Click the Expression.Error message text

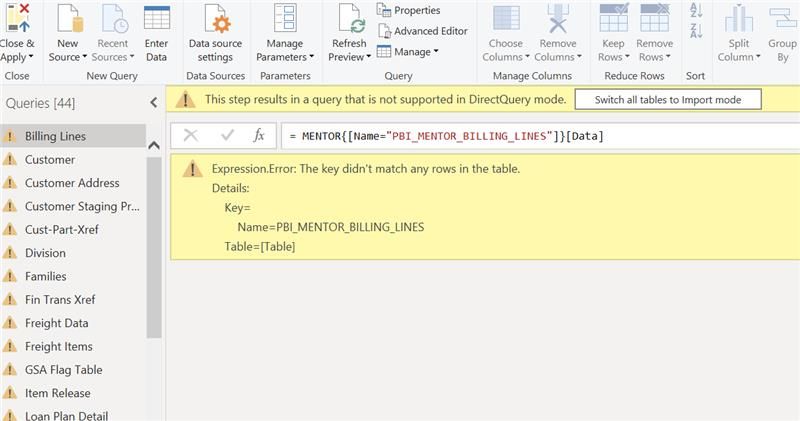(x=366, y=169)
